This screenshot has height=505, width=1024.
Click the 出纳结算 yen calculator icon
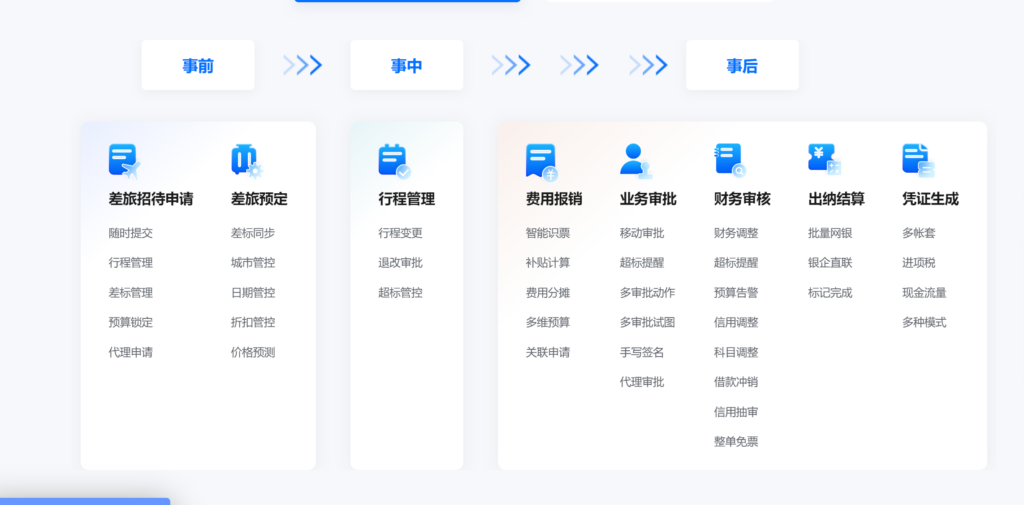point(824,160)
